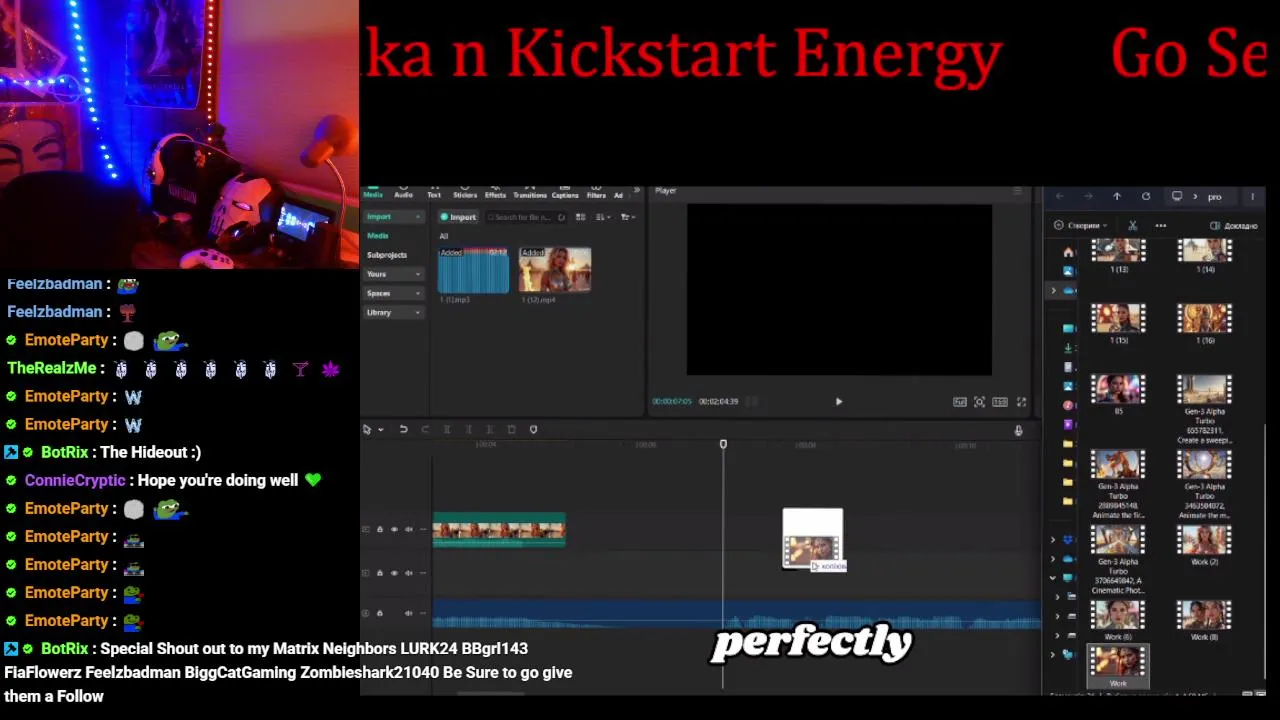Open the Stickers tab

(465, 193)
